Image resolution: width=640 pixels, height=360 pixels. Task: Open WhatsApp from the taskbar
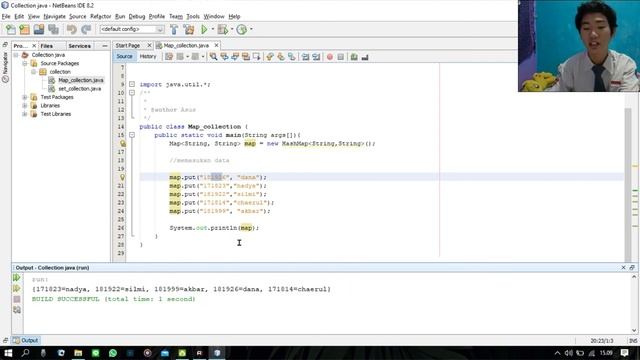113,353
